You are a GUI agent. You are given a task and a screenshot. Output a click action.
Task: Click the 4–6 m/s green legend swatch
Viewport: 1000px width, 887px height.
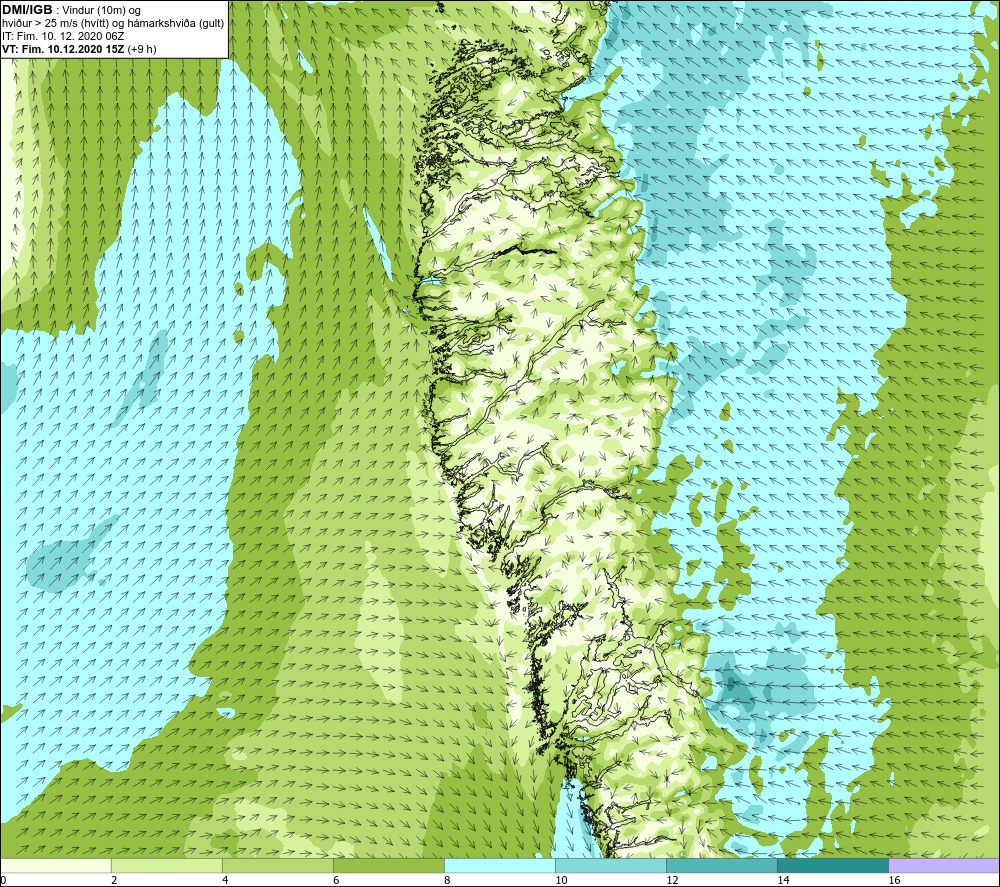click(x=278, y=865)
